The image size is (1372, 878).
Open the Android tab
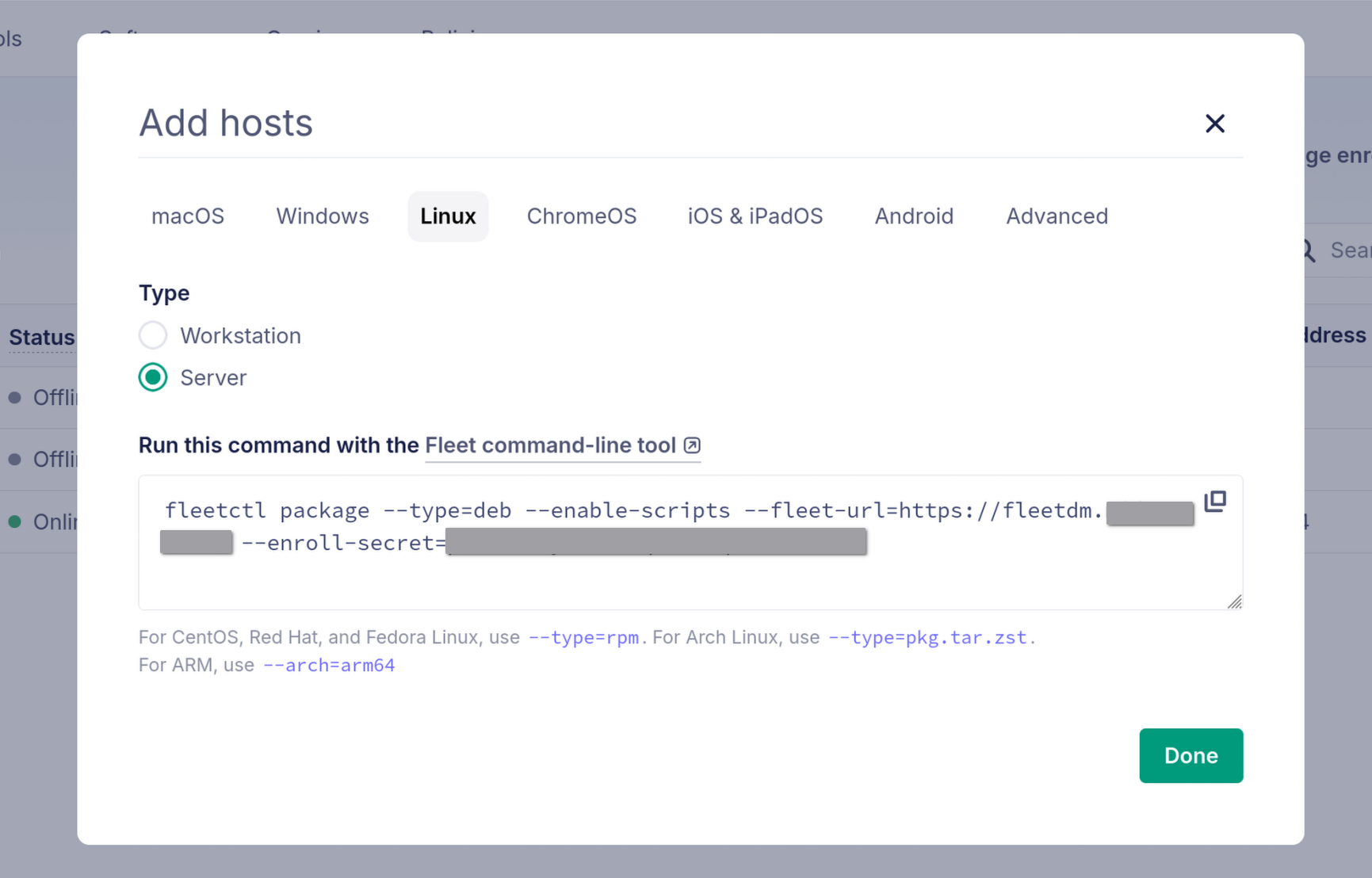(913, 216)
